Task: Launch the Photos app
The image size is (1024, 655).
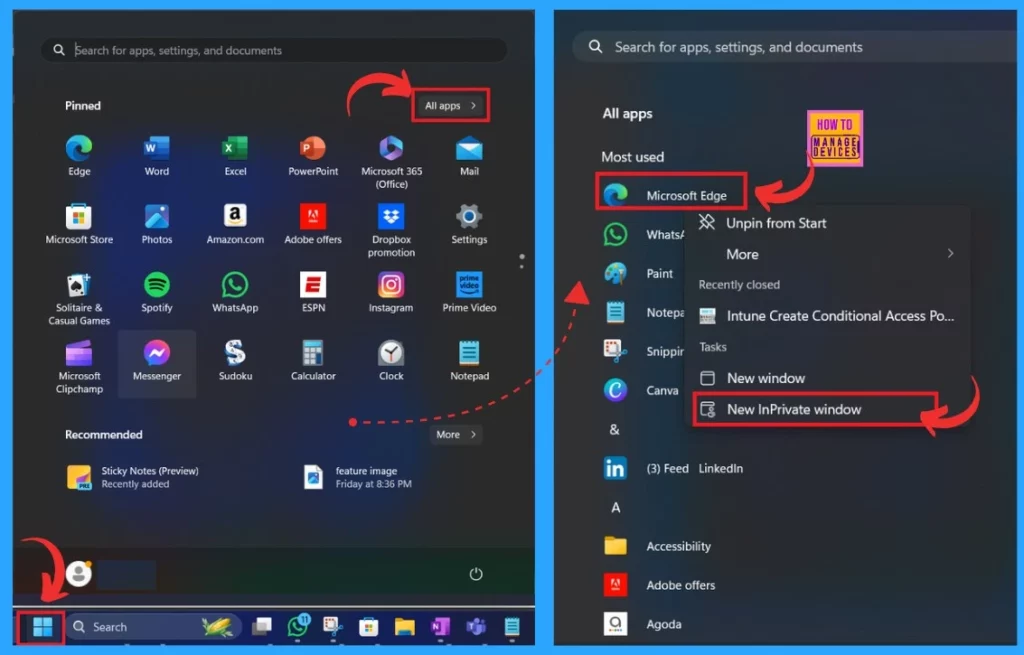Action: (x=157, y=224)
